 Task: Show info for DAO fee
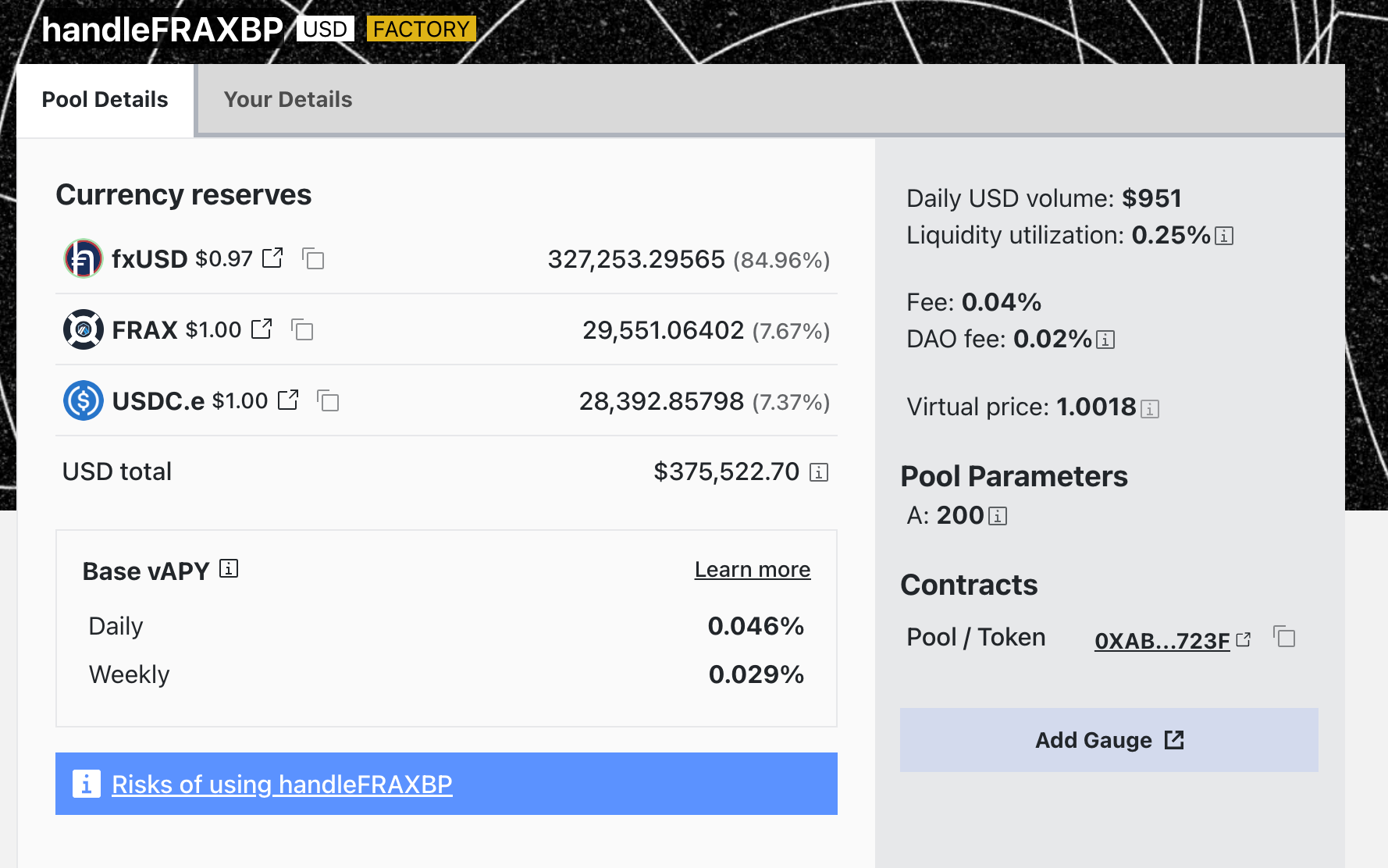pyautogui.click(x=1105, y=340)
